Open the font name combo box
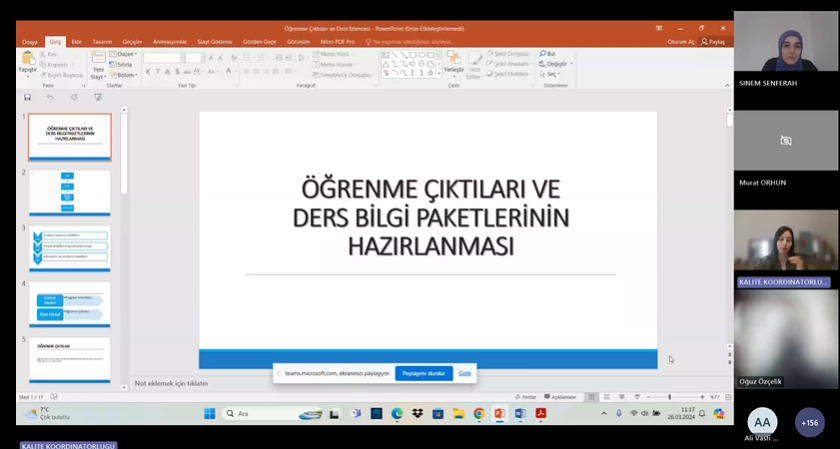The height and width of the screenshot is (449, 840). pos(163,57)
